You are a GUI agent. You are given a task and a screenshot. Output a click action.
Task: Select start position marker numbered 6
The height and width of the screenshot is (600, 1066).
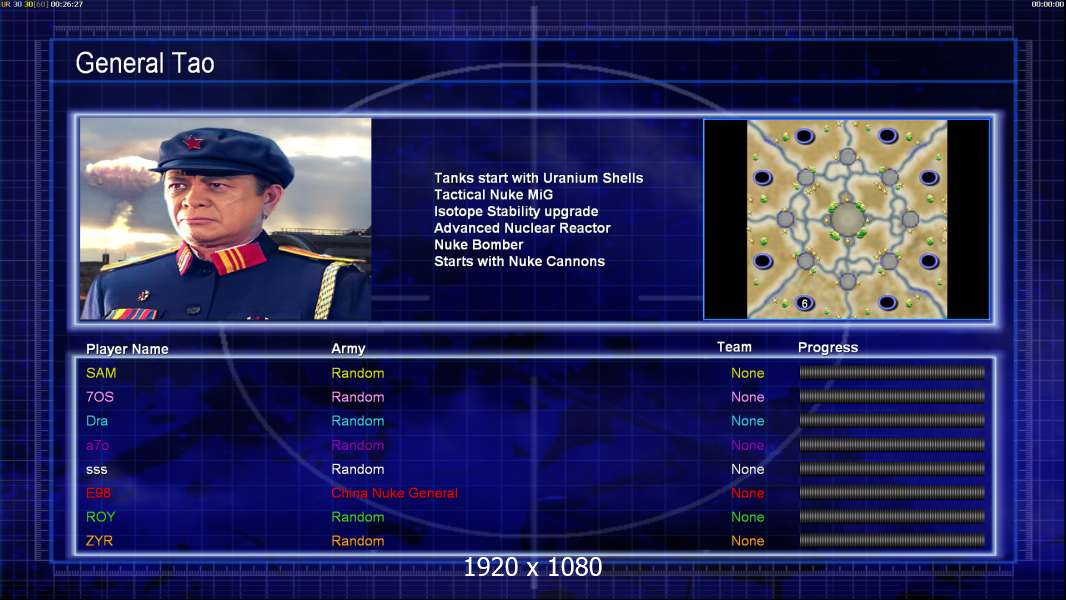(x=804, y=303)
